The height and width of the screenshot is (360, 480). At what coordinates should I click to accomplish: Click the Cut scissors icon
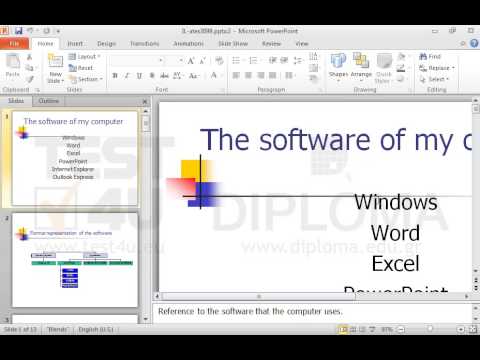(x=29, y=57)
